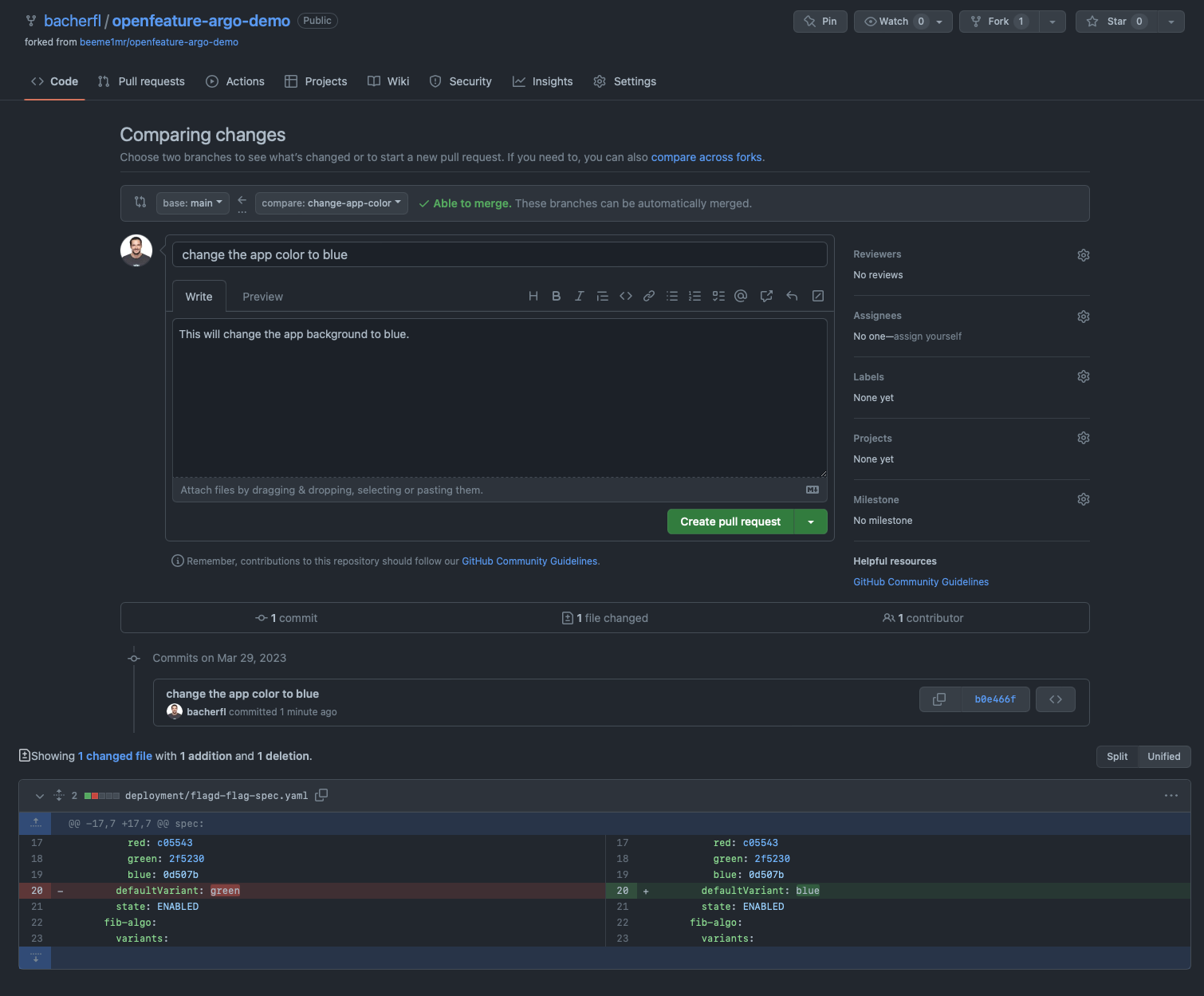This screenshot has height=996, width=1204.
Task: Open Labels settings gear
Action: pos(1084,376)
